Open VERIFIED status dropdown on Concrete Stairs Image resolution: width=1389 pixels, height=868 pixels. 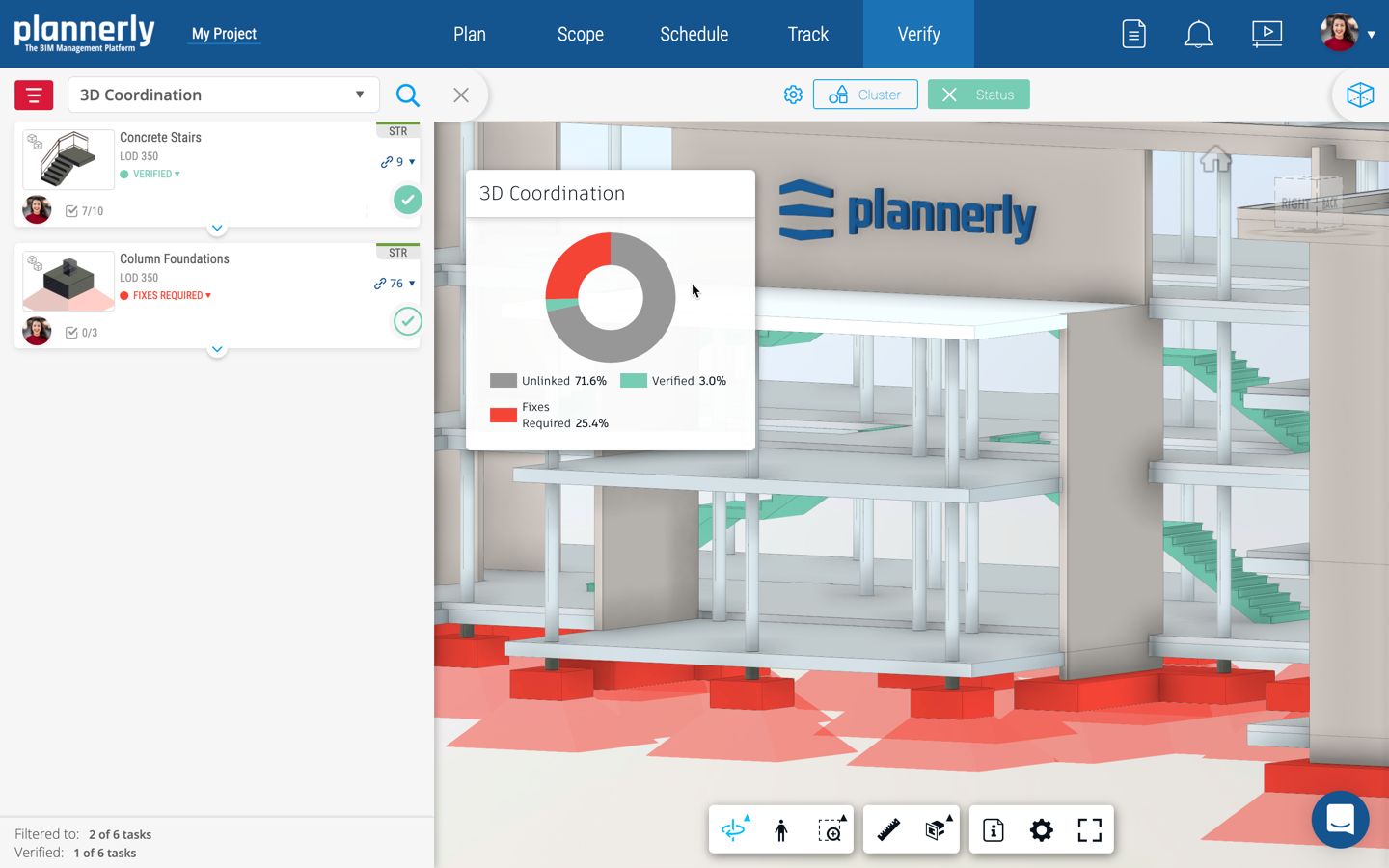(x=150, y=175)
